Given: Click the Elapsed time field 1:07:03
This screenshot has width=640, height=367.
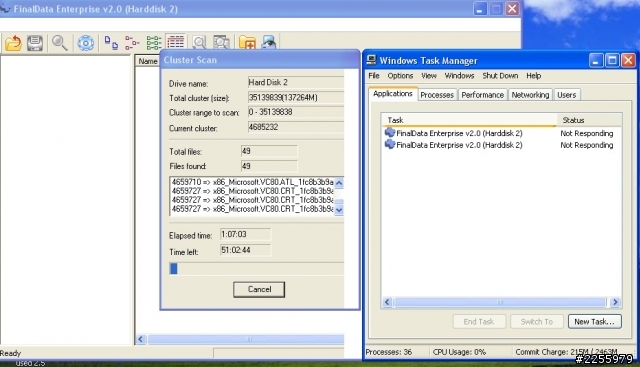Looking at the screenshot, I should pos(245,234).
